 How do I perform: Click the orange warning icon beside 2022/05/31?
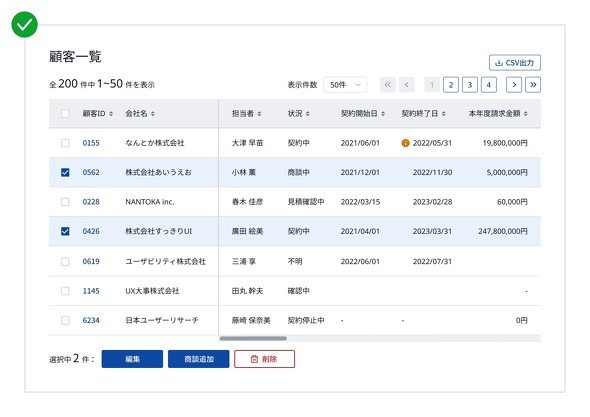405,143
